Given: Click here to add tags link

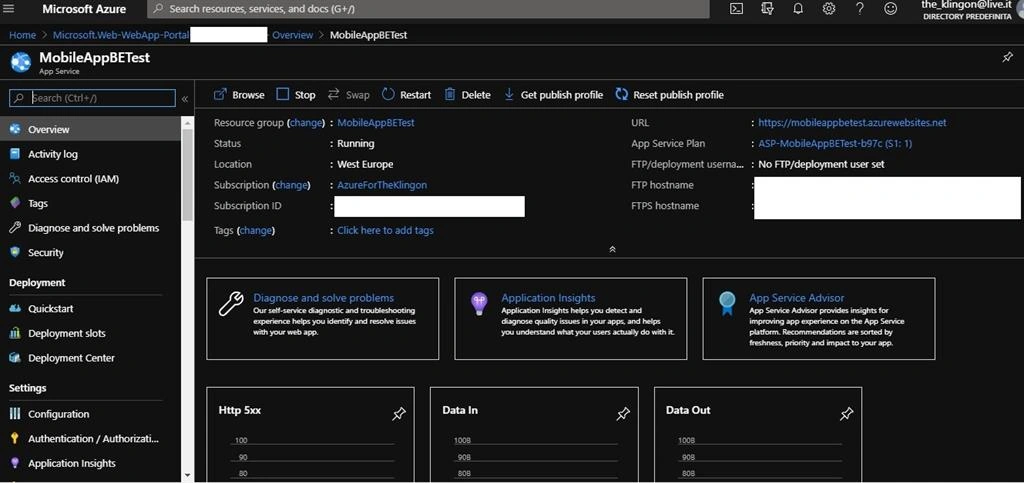Looking at the screenshot, I should 385,230.
